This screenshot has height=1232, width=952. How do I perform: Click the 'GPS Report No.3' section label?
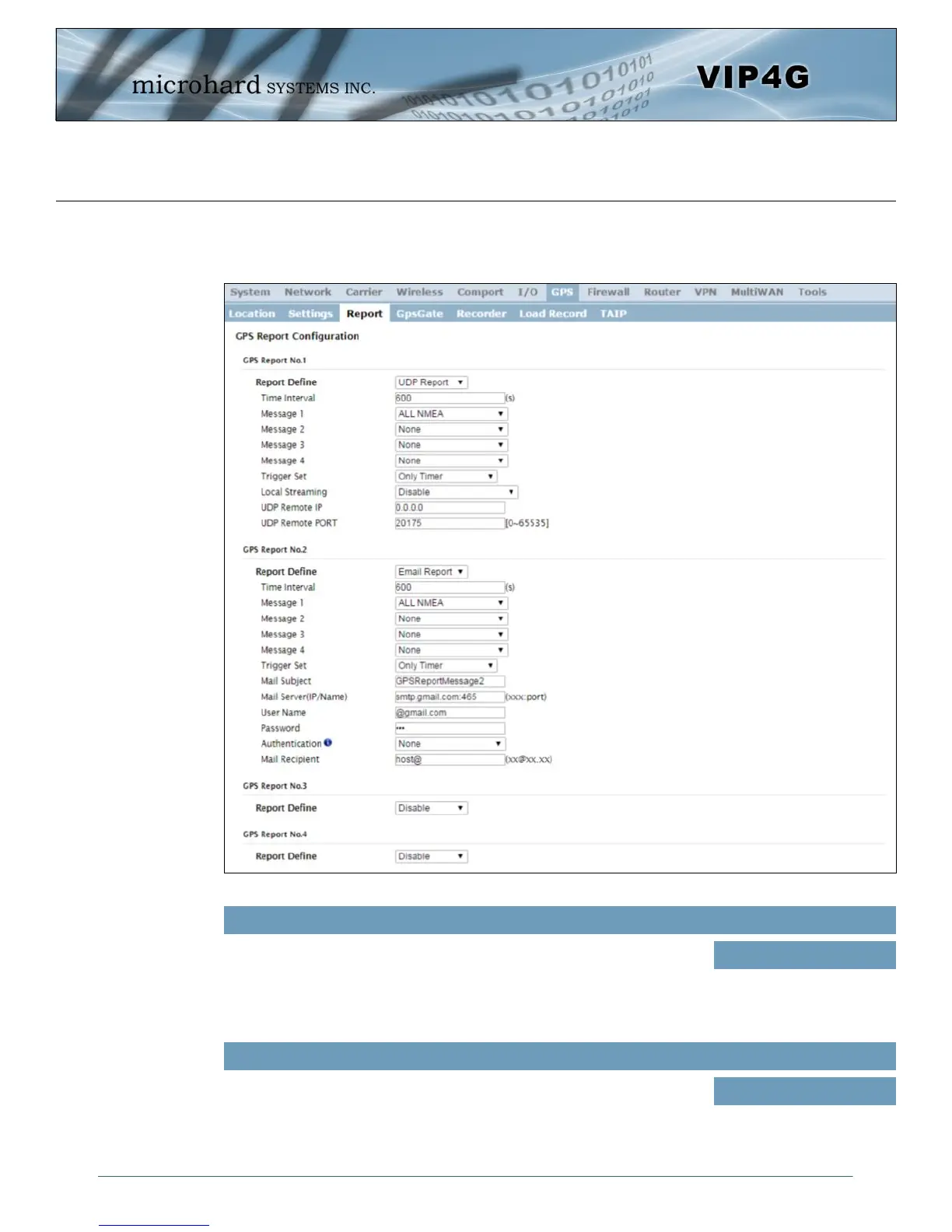coord(275,786)
